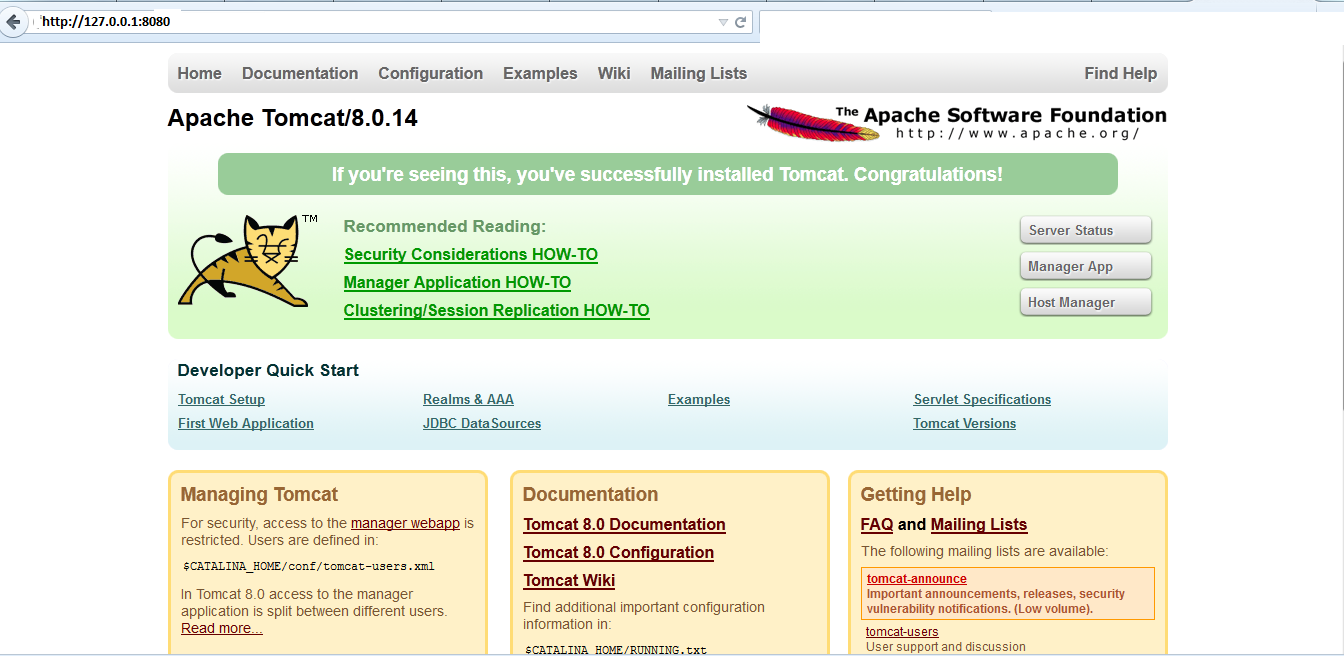This screenshot has height=656, width=1344.
Task: Open the Host Manager button
Action: coord(1085,303)
